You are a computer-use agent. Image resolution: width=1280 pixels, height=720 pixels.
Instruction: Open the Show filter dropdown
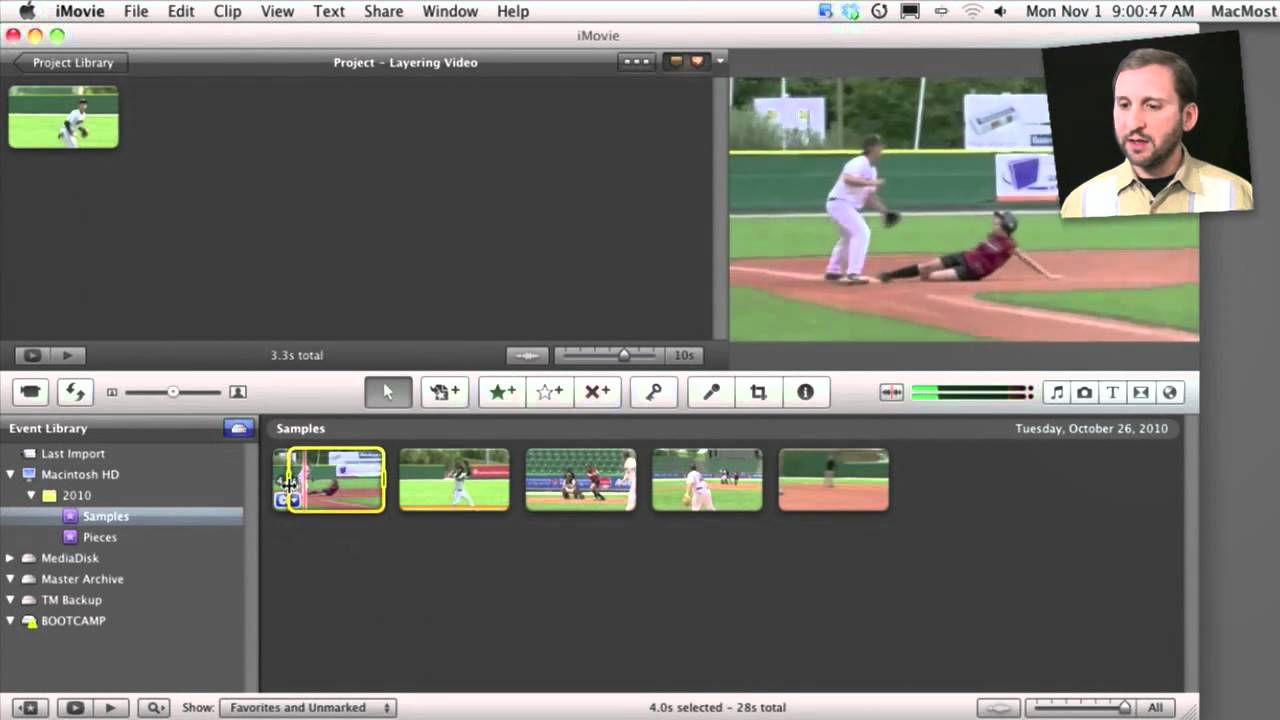point(308,707)
